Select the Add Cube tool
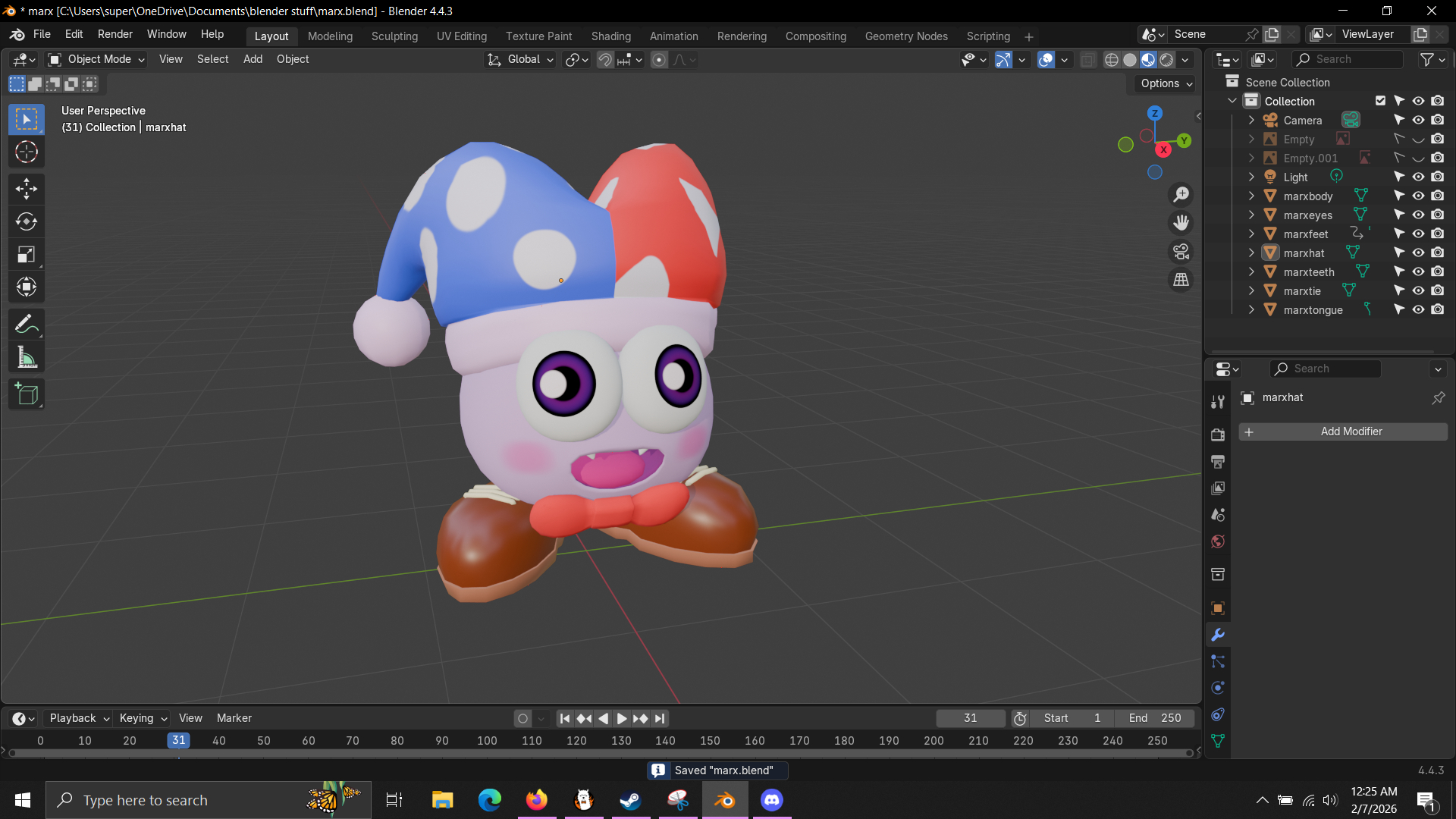Screen dimensions: 1456x819 click(x=27, y=394)
